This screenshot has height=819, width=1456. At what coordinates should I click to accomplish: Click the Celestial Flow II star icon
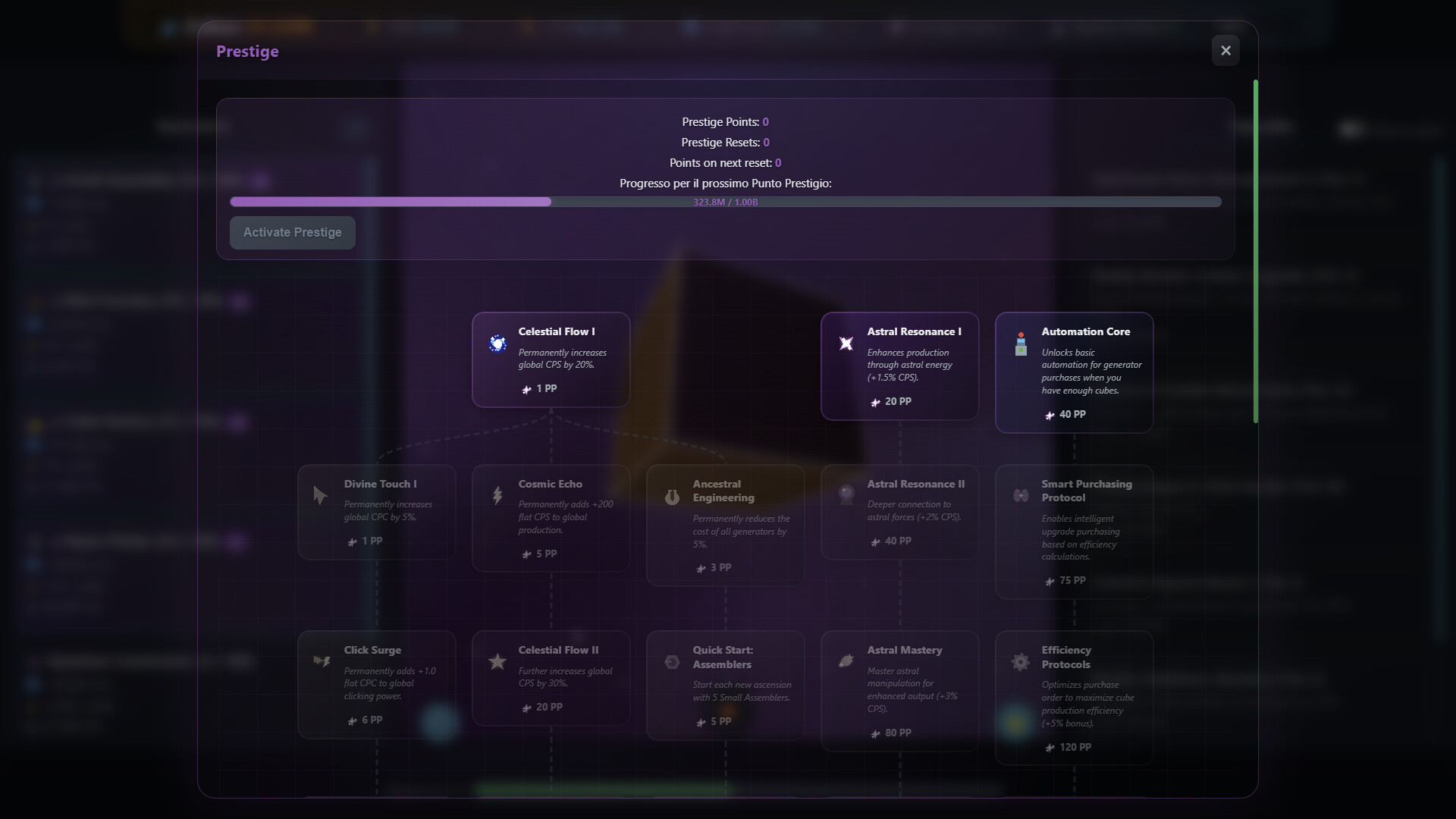click(497, 661)
